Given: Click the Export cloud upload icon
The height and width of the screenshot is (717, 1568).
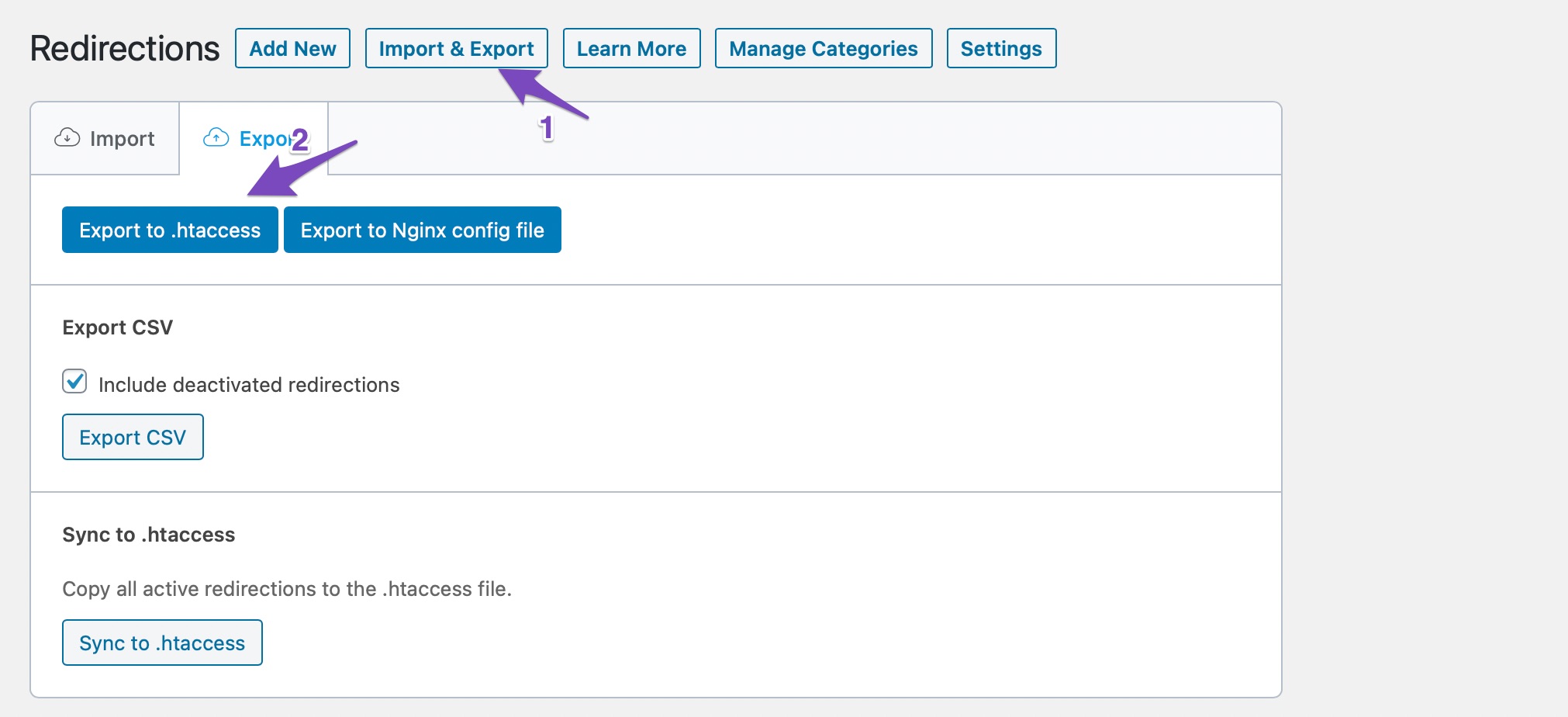Looking at the screenshot, I should 216,138.
